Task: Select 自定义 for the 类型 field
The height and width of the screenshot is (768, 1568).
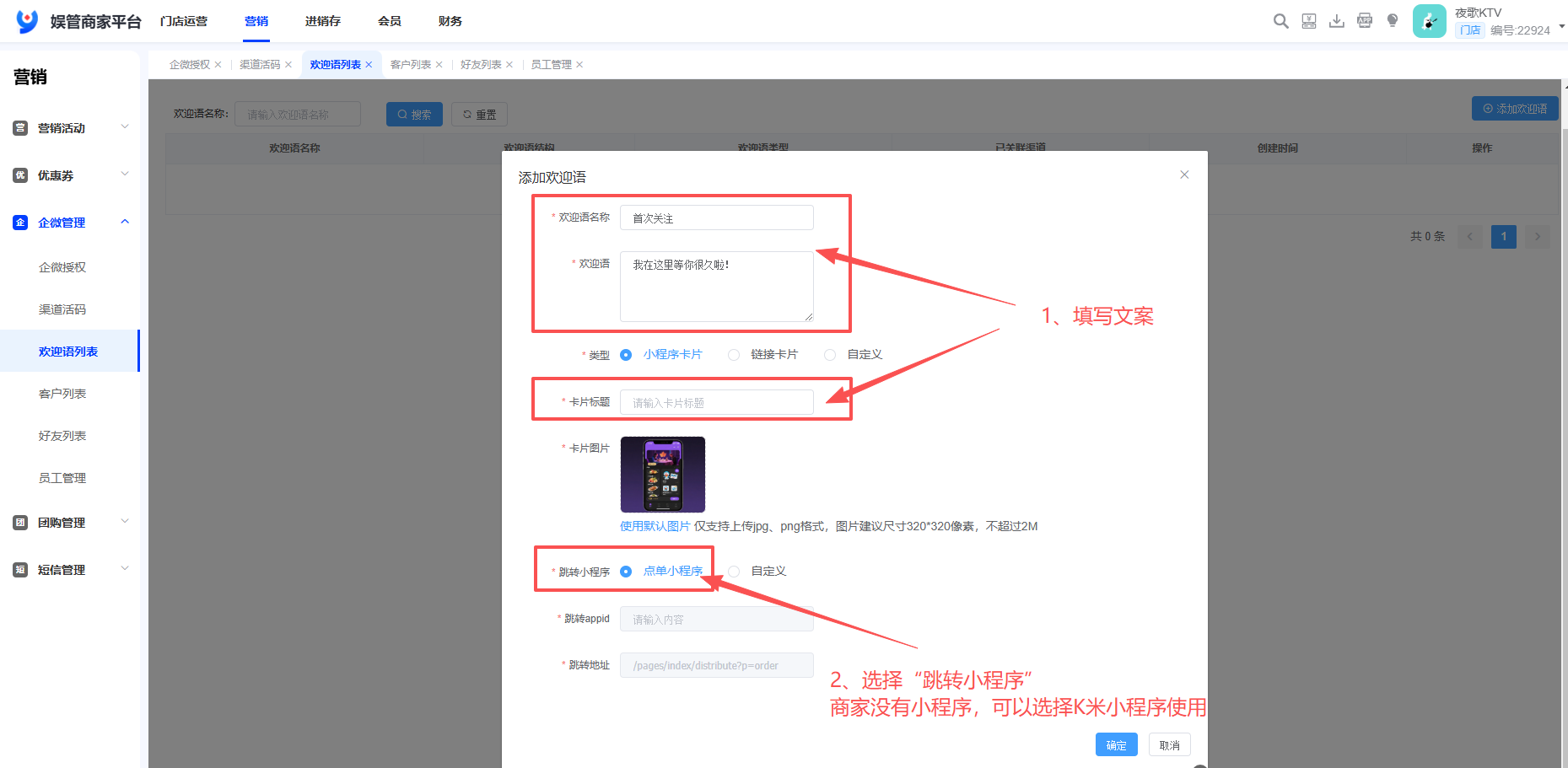Action: coord(829,354)
